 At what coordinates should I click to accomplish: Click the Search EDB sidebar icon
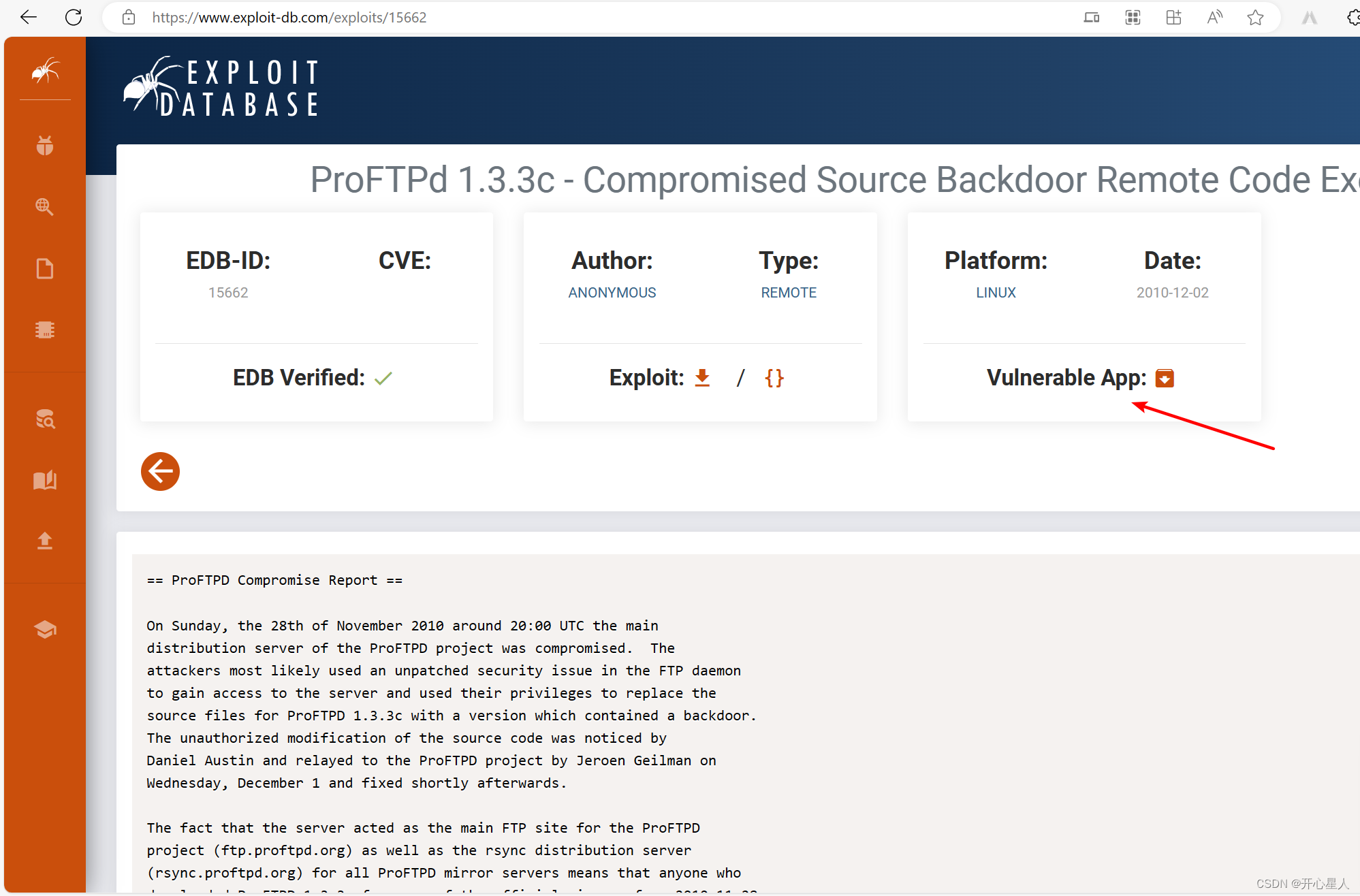[x=45, y=419]
